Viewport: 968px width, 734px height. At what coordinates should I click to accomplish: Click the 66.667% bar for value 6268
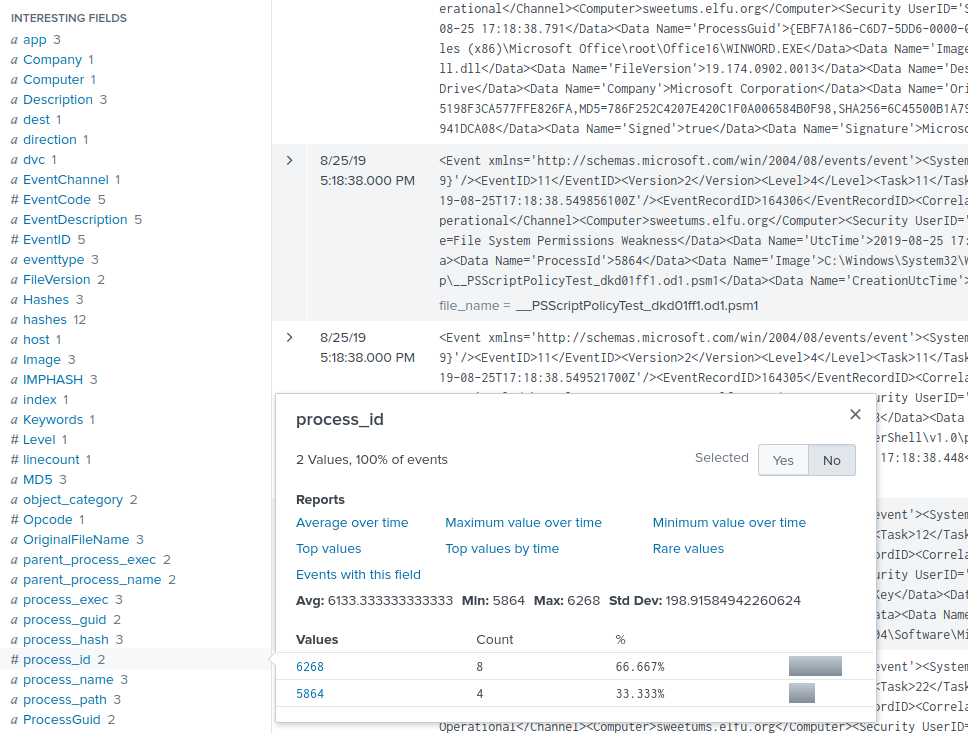coord(815,666)
